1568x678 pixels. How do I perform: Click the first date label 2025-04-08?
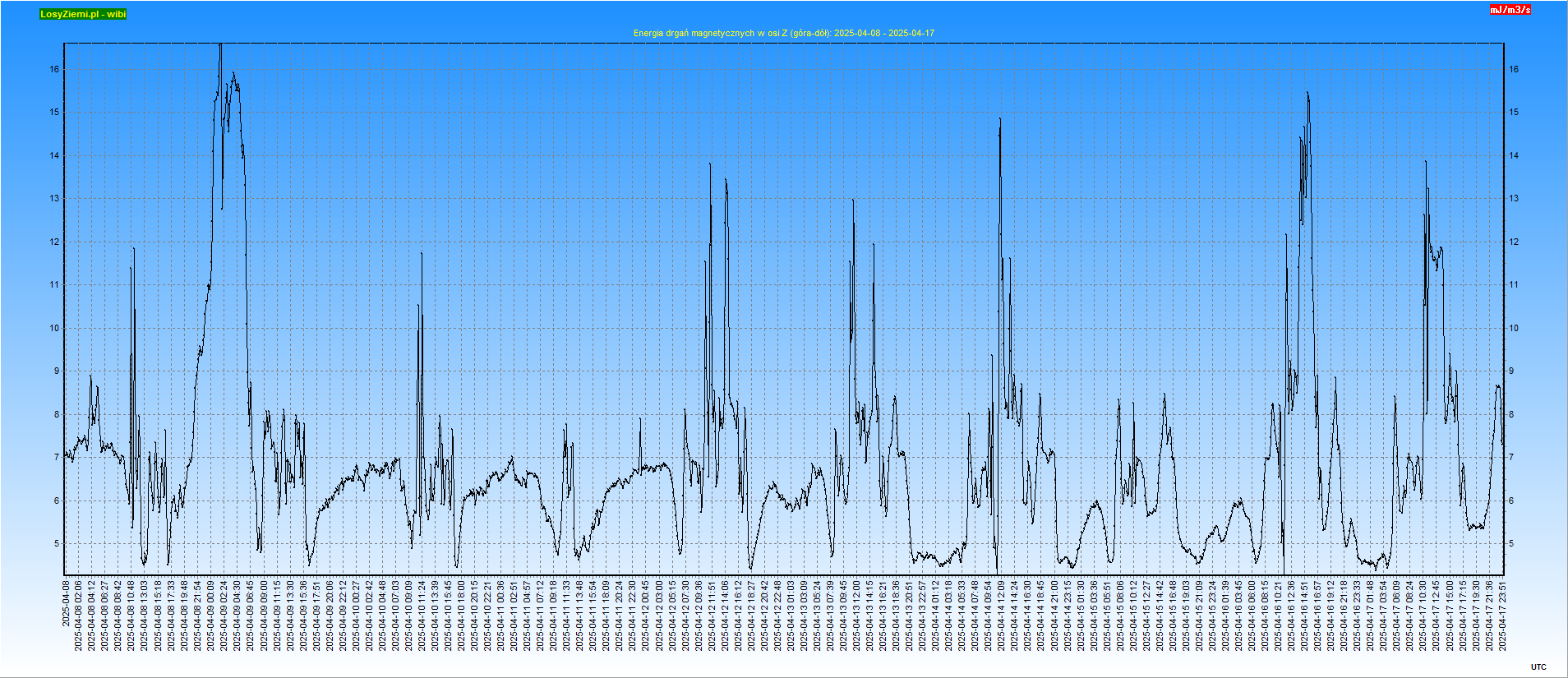66,602
